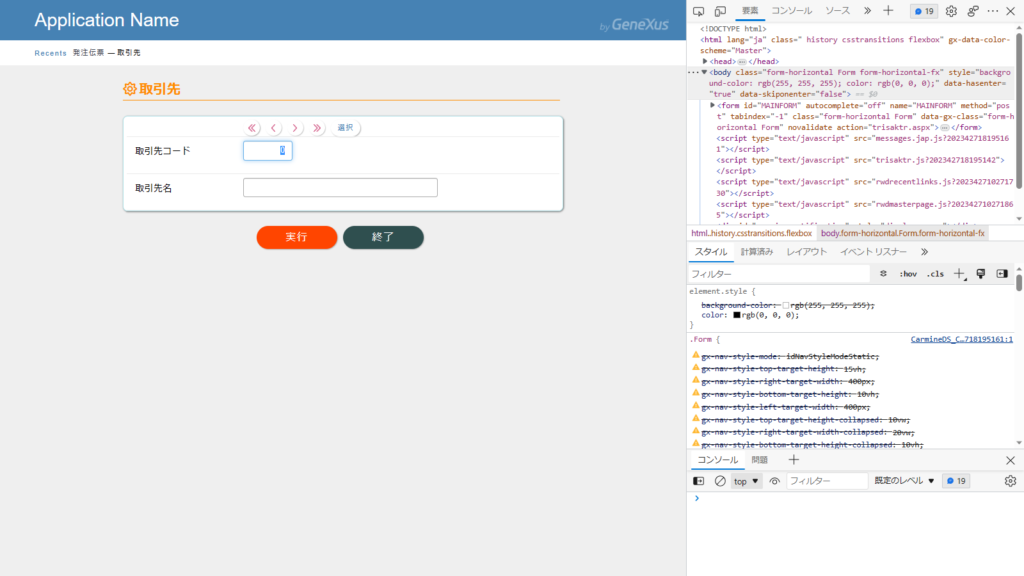
Task: Add a tool to the drawer
Action: (x=793, y=460)
